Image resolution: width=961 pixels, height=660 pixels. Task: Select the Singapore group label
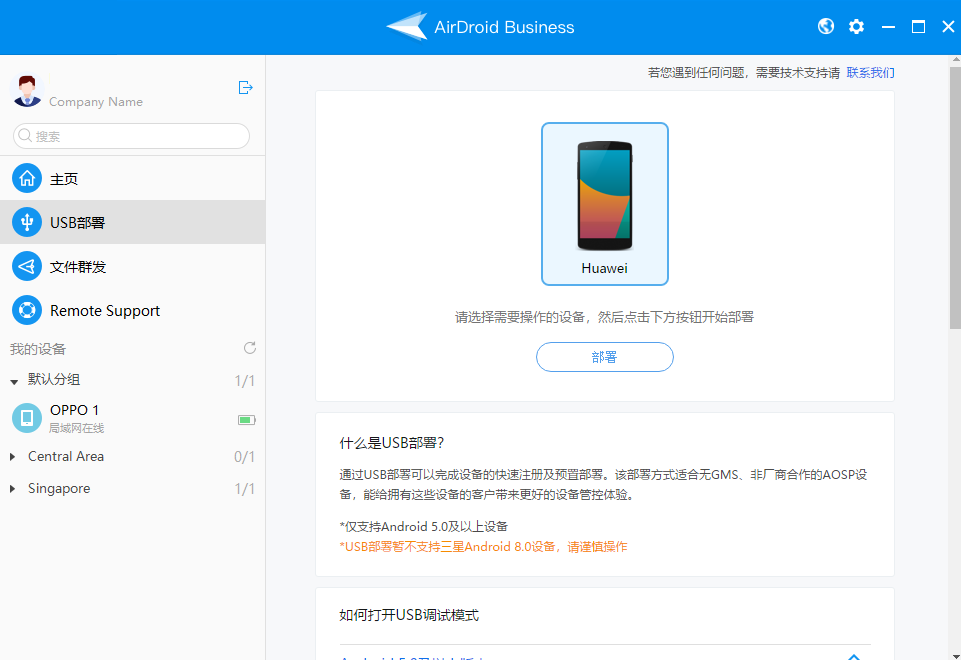59,488
